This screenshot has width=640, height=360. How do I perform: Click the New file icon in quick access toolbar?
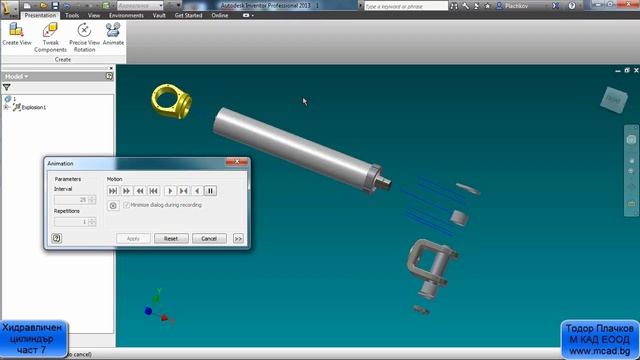[x=27, y=6]
